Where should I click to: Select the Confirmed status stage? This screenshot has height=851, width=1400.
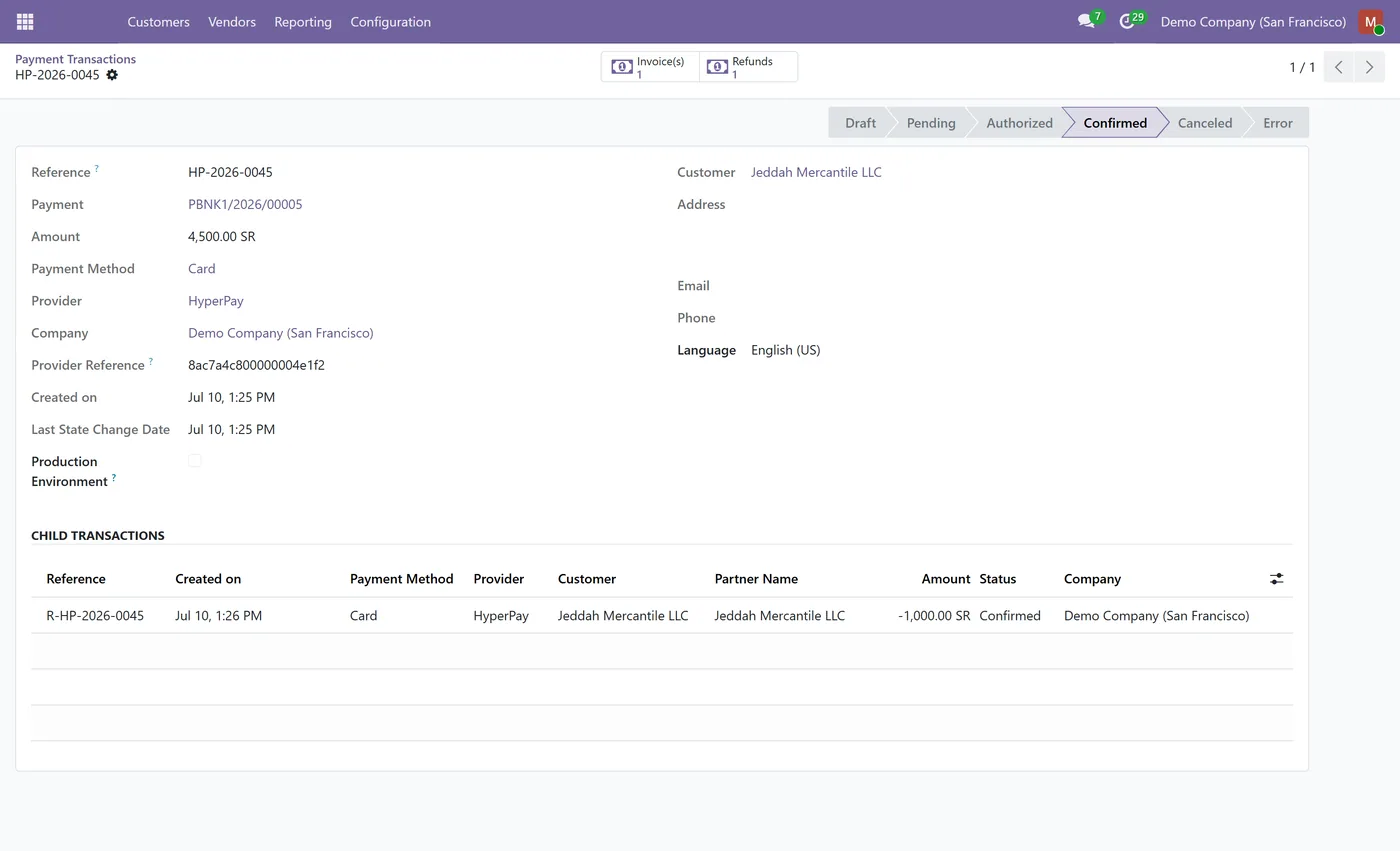[x=1115, y=123]
